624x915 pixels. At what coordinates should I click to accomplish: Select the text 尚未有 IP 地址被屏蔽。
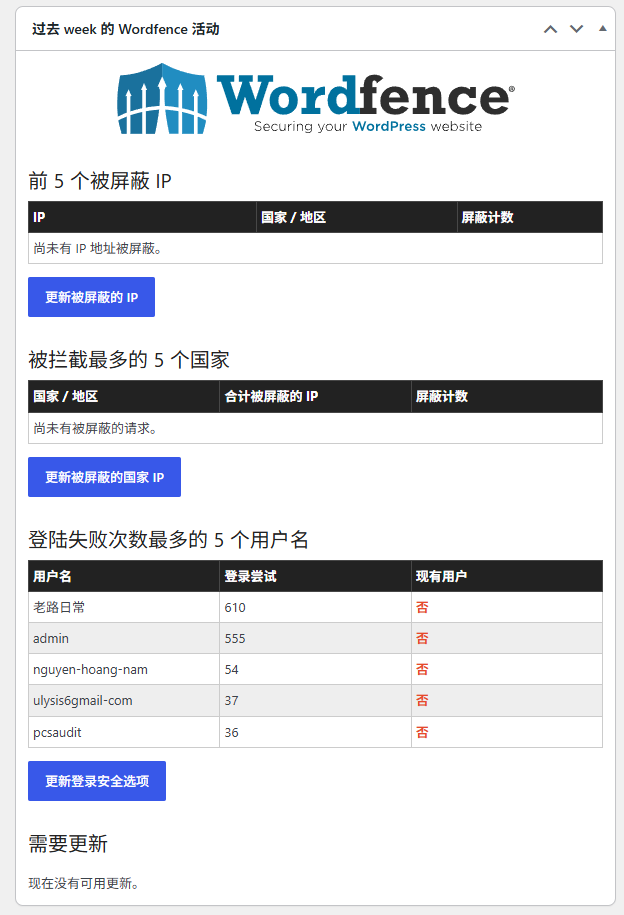coord(97,249)
